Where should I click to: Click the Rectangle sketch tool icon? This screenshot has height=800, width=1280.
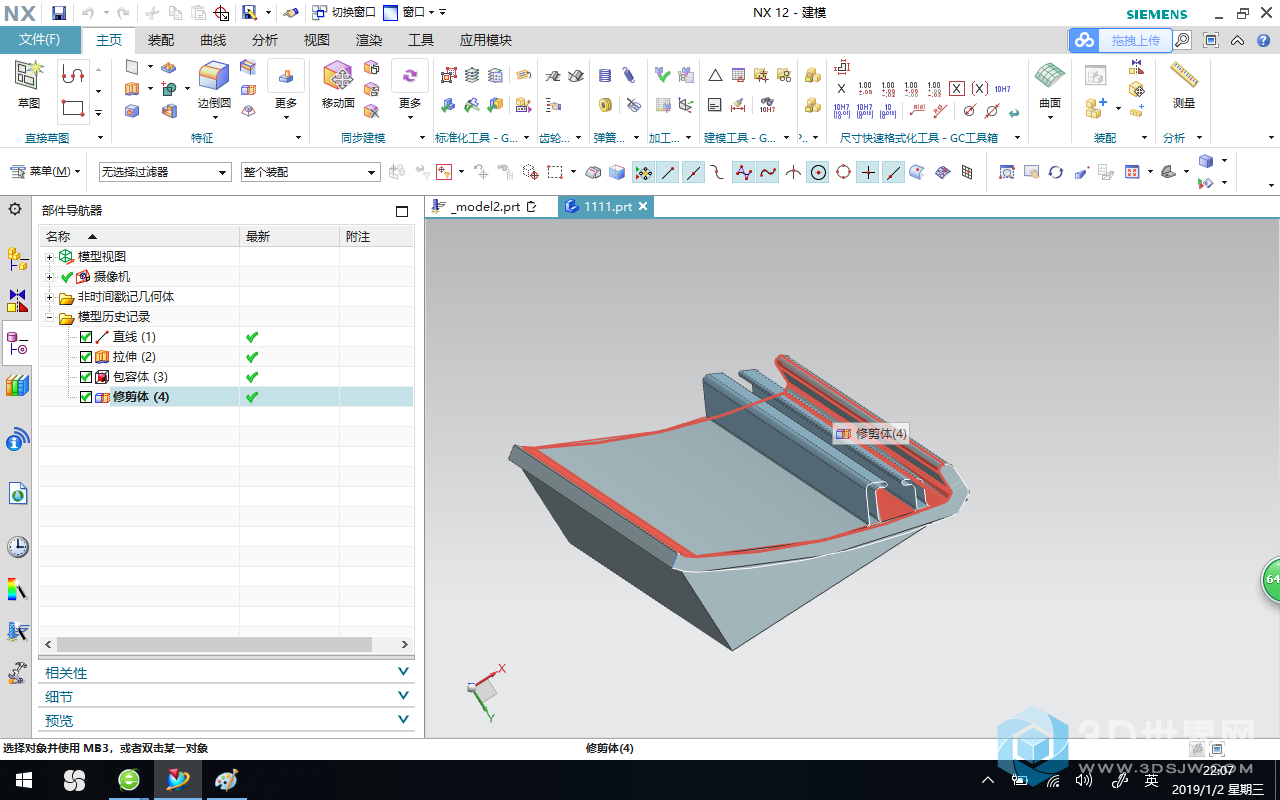click(x=72, y=107)
